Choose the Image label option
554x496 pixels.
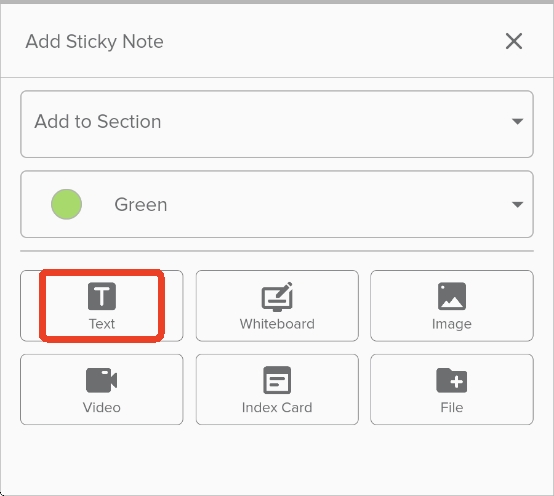(x=452, y=324)
